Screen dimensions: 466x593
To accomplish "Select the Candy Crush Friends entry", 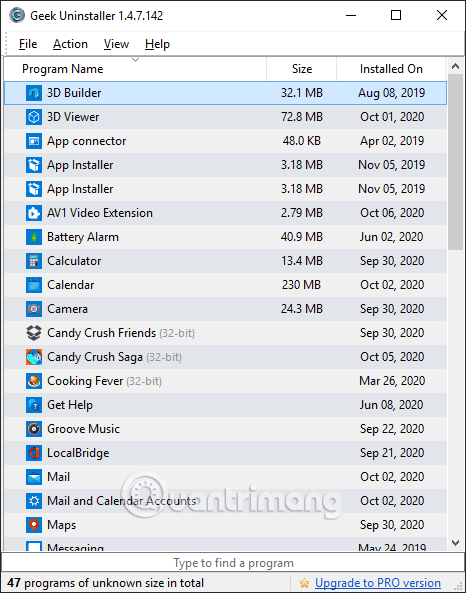I will click(121, 333).
